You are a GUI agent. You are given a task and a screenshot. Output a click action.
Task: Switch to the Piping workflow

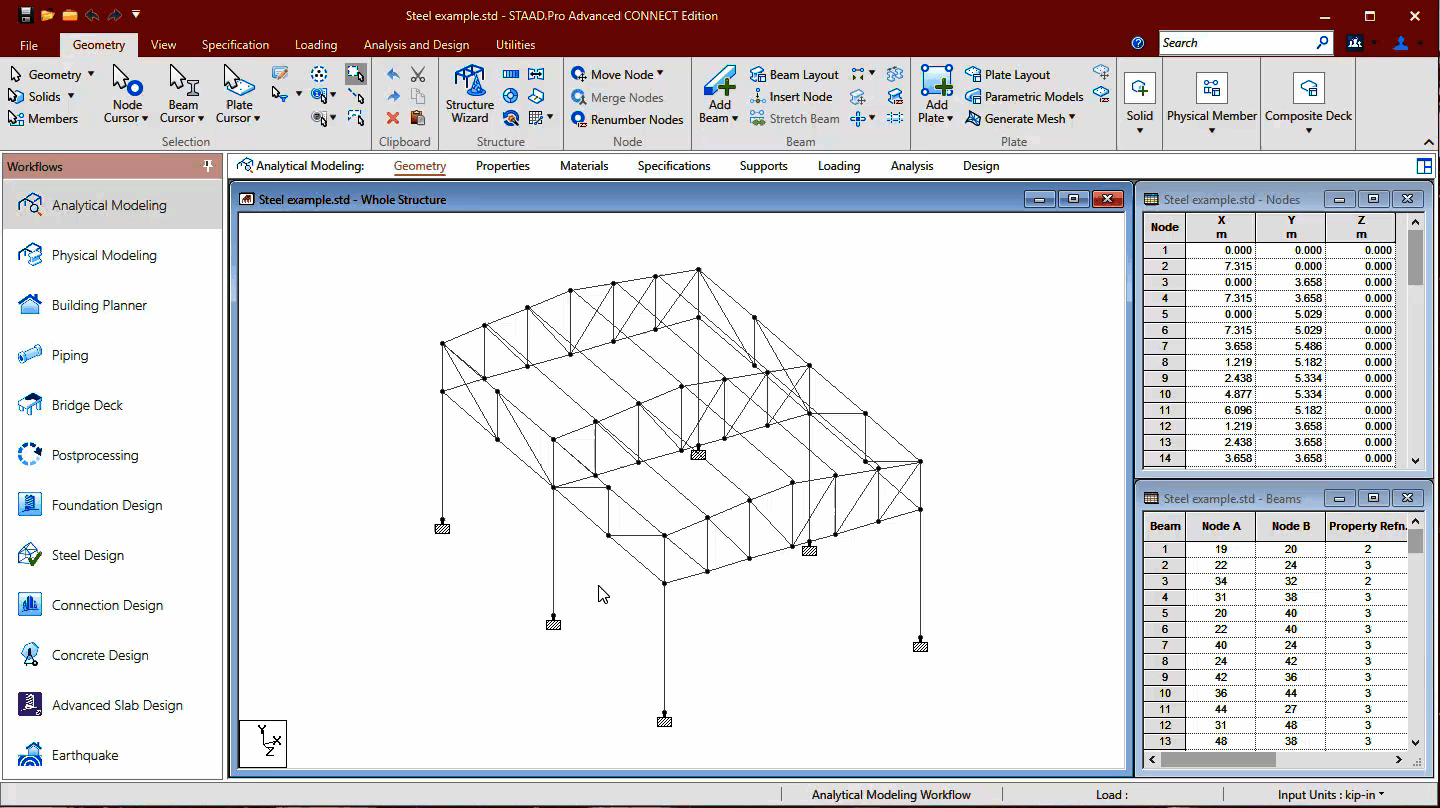tap(70, 355)
